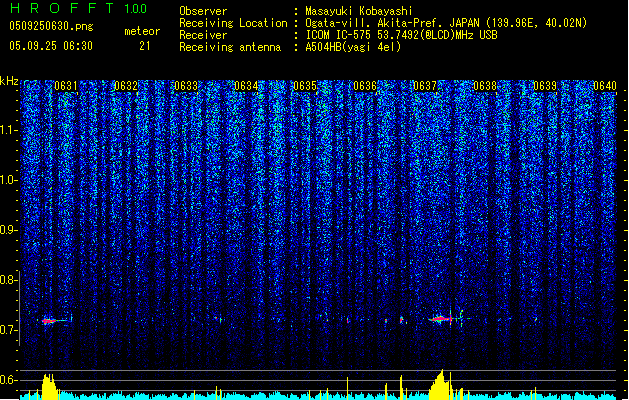Click the large red meteor echo near 0637
Viewport: 629px width, 400px height.
(440, 319)
